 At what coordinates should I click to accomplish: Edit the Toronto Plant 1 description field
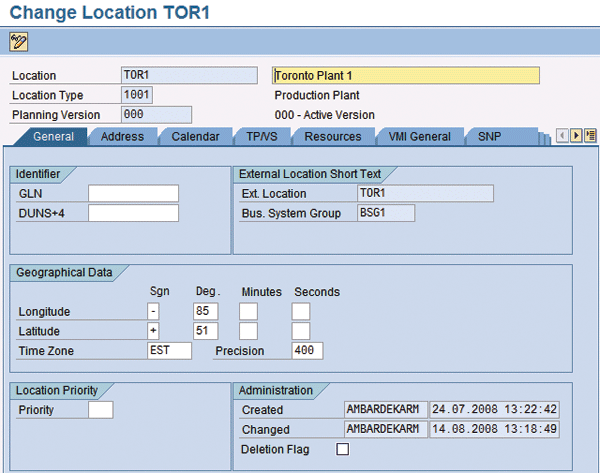(405, 76)
